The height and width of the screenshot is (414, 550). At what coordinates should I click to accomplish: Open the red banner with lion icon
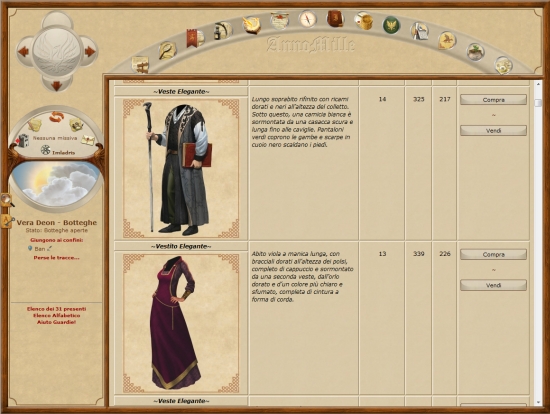click(194, 38)
